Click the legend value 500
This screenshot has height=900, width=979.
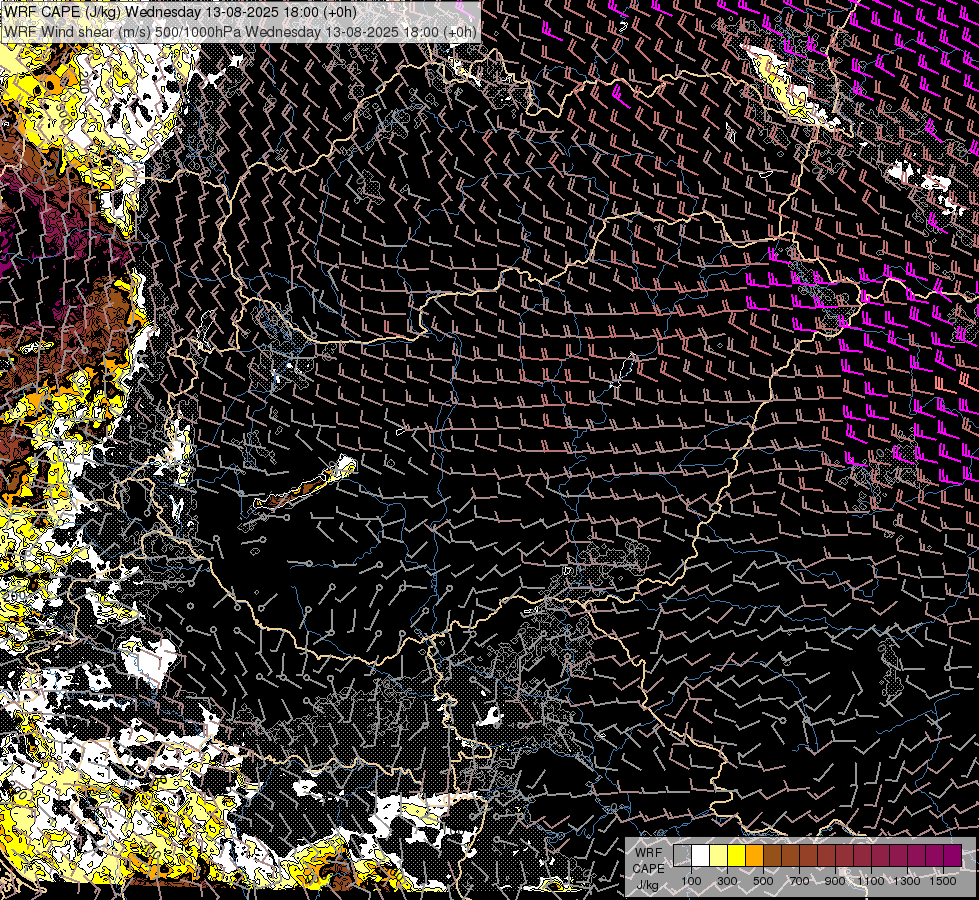tap(763, 881)
